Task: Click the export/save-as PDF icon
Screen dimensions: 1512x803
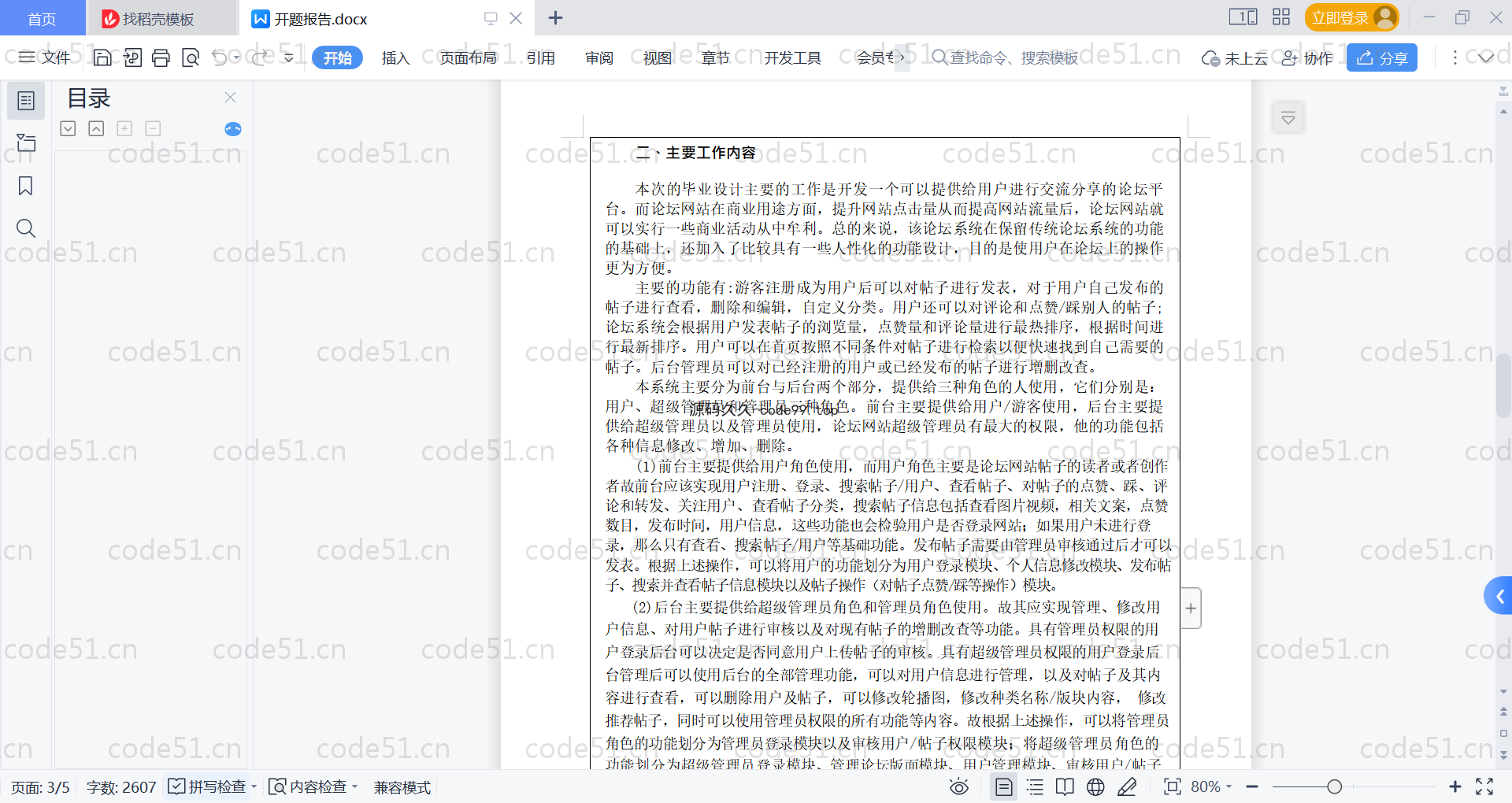Action: click(132, 57)
